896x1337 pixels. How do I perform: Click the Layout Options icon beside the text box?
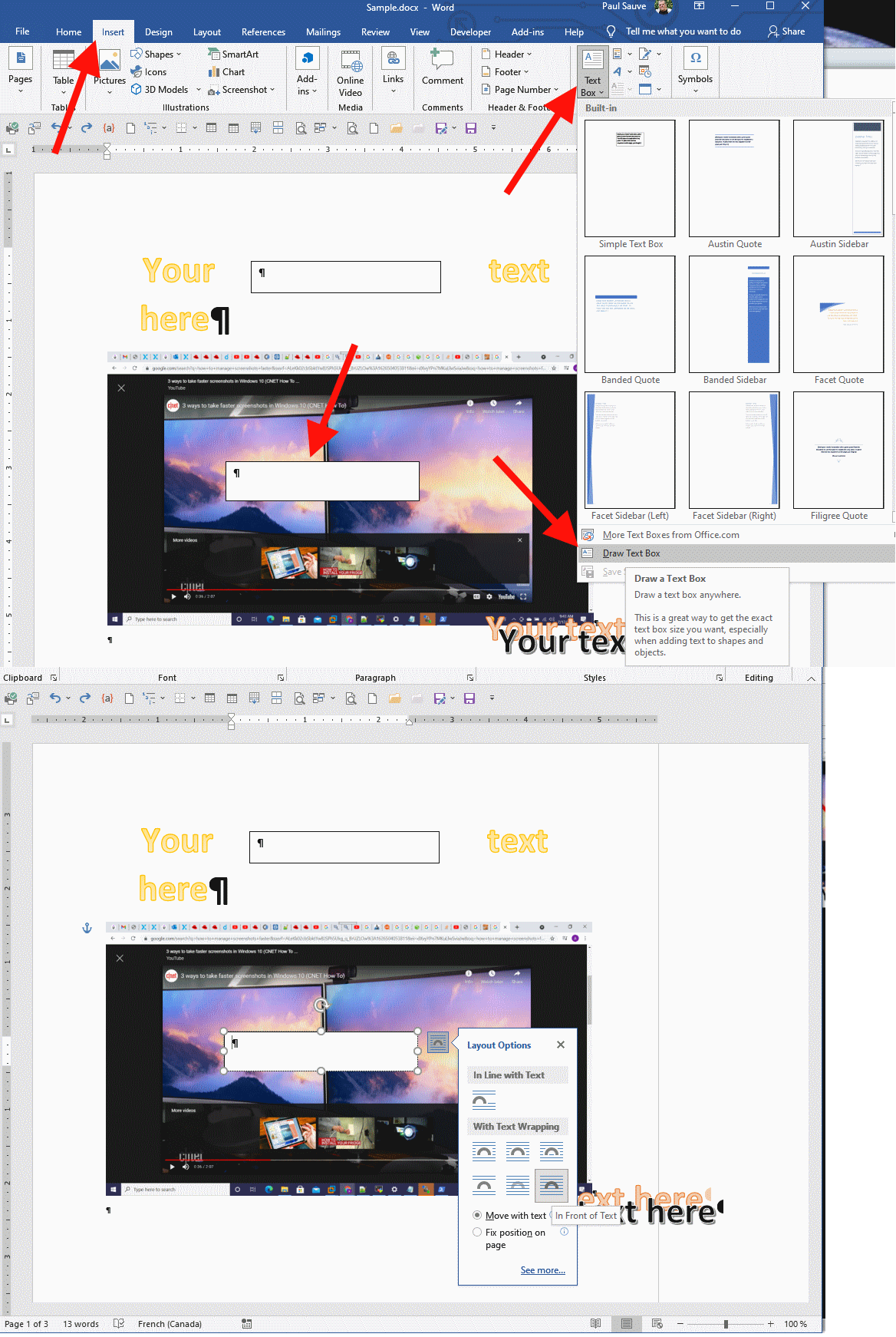tap(438, 1042)
